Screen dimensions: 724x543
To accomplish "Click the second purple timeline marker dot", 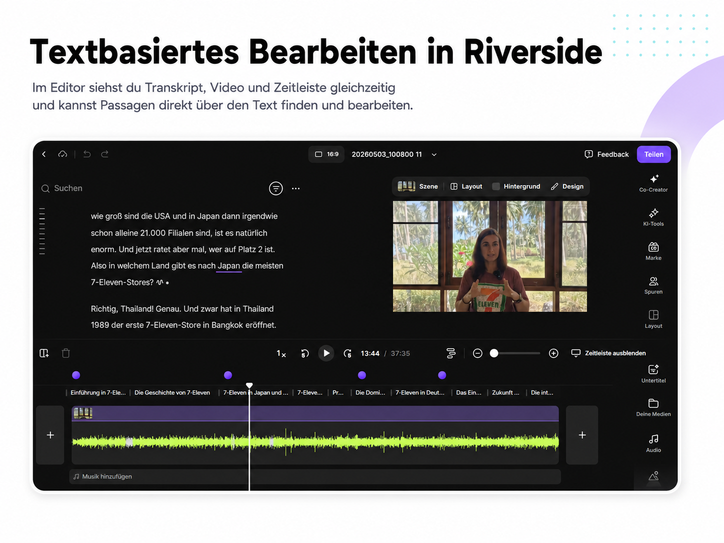I will coord(228,375).
